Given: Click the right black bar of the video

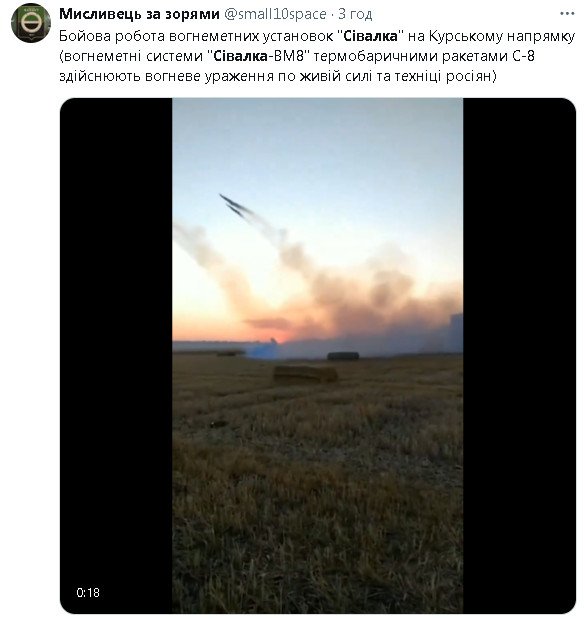Looking at the screenshot, I should tap(519, 355).
